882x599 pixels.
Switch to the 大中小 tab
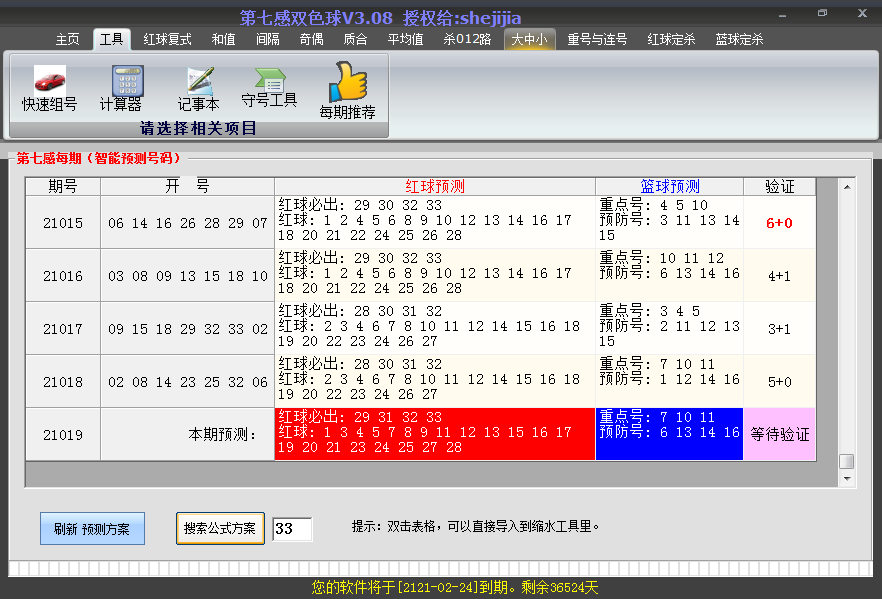[529, 39]
